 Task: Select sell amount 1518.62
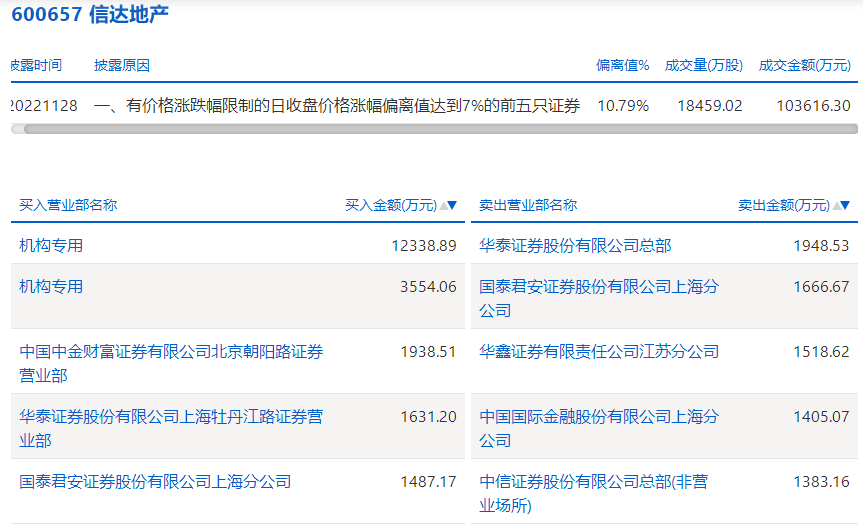click(x=821, y=352)
